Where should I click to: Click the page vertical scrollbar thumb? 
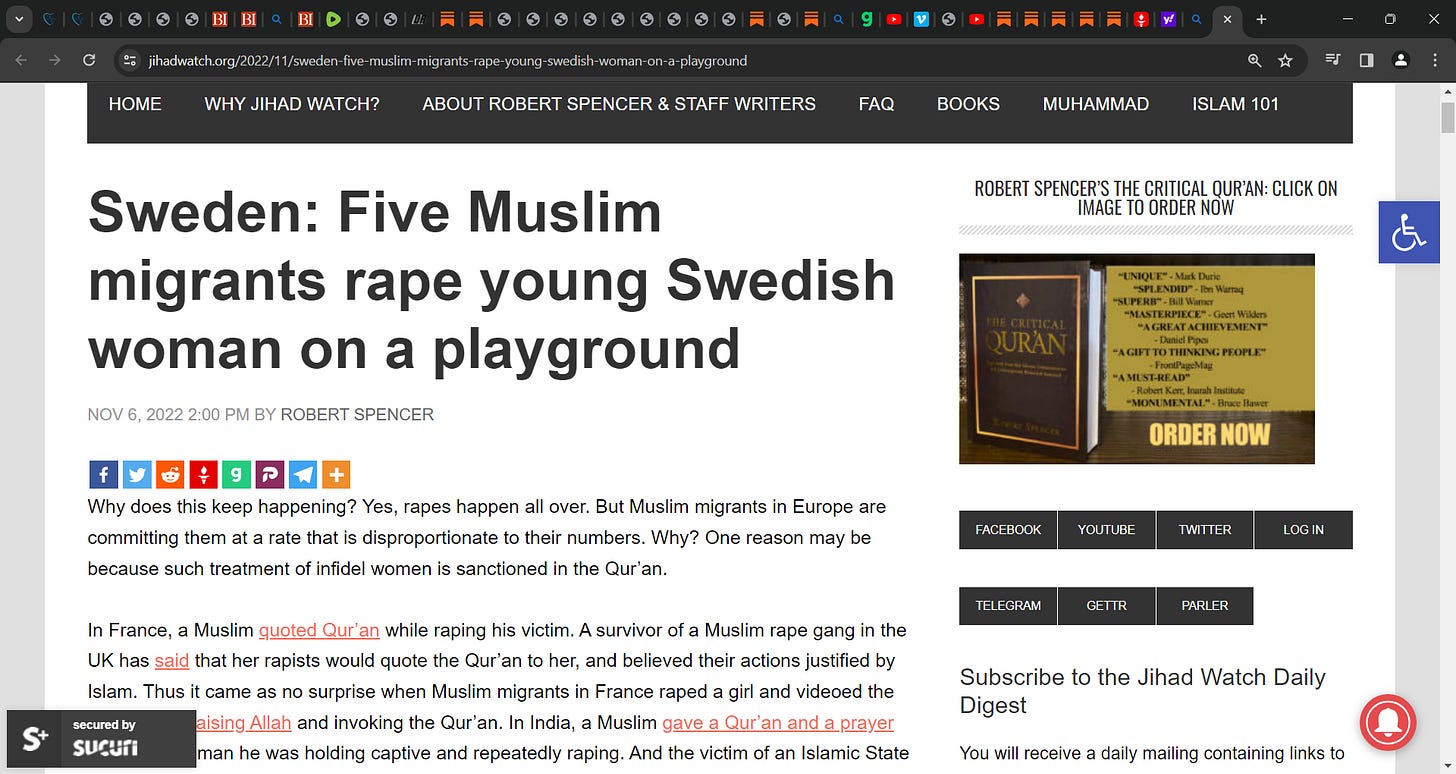click(x=1447, y=117)
